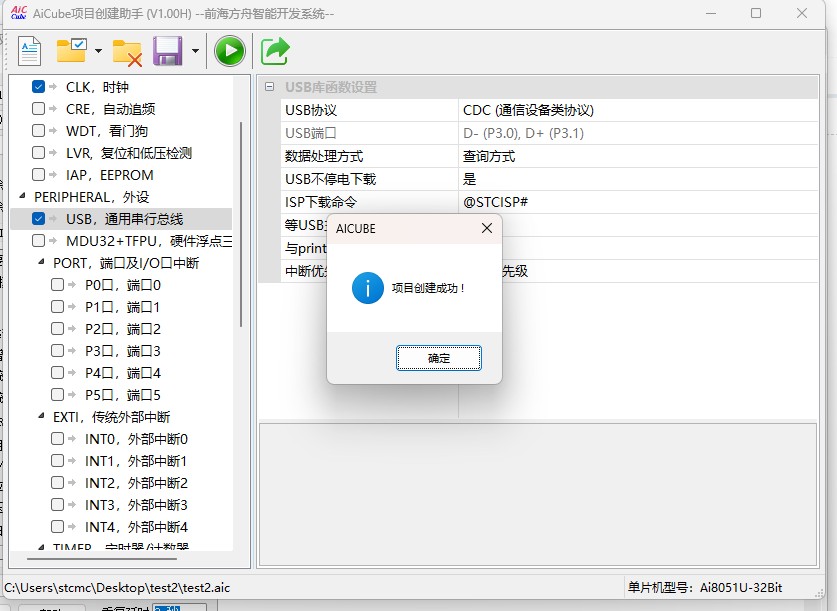Uncheck the CLK 时钟 checkbox

(x=38, y=86)
